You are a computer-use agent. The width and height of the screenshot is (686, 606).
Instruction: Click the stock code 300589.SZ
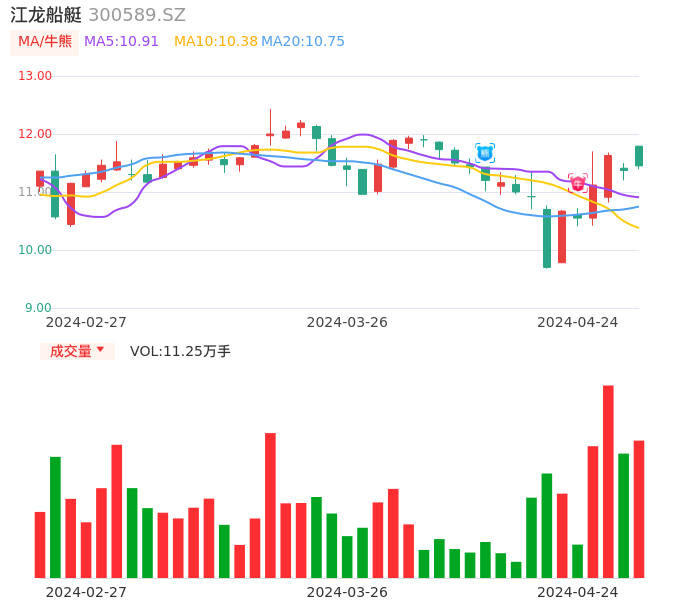point(137,15)
